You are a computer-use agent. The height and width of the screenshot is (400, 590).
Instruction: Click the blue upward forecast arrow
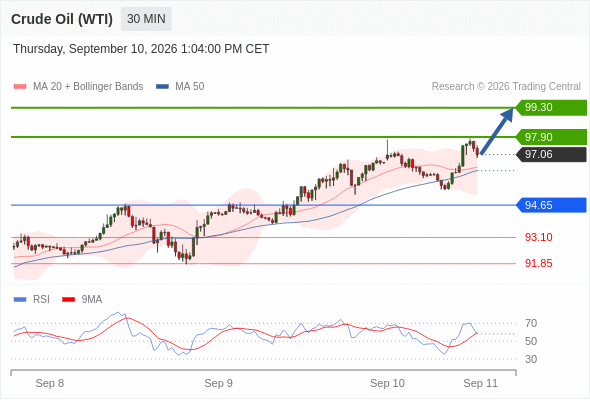click(x=497, y=131)
